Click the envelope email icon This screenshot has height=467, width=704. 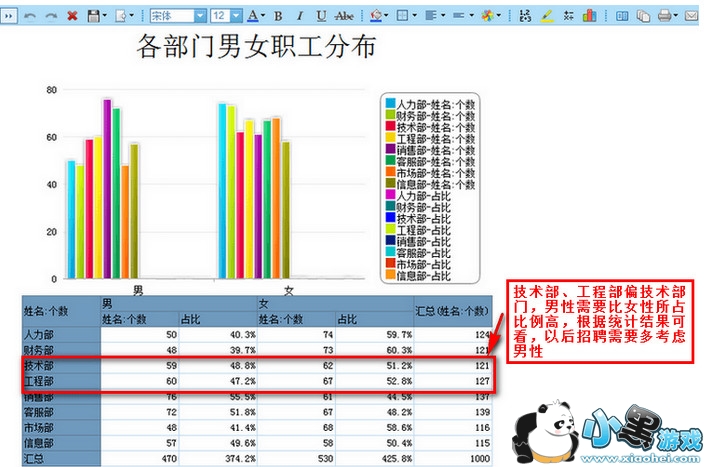tap(691, 16)
